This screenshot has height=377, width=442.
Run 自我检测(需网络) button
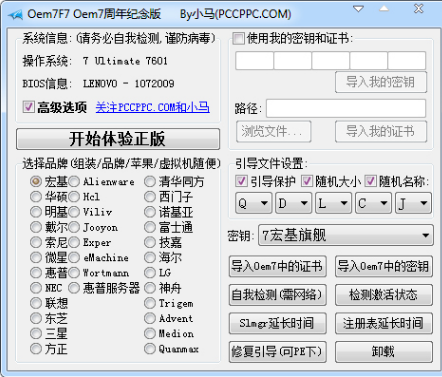coord(278,295)
